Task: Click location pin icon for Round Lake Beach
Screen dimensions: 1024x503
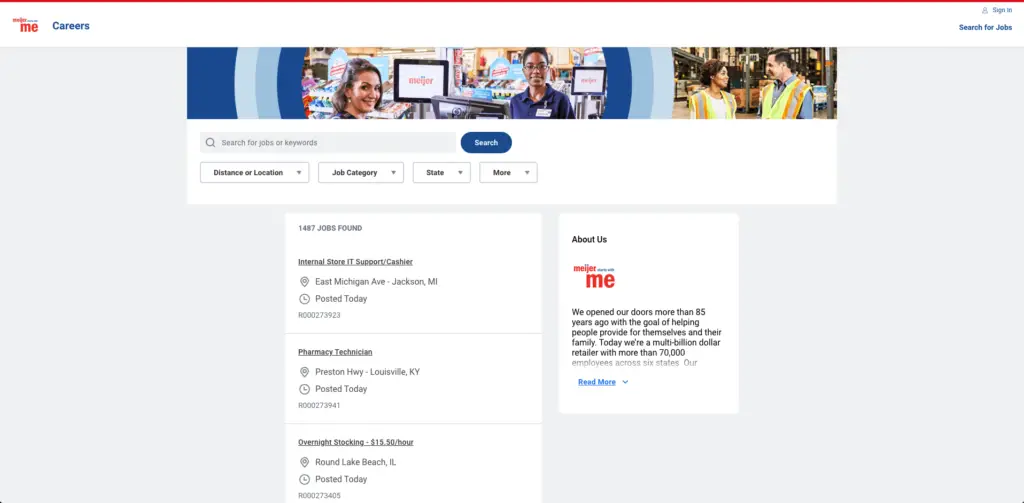Action: [304, 462]
